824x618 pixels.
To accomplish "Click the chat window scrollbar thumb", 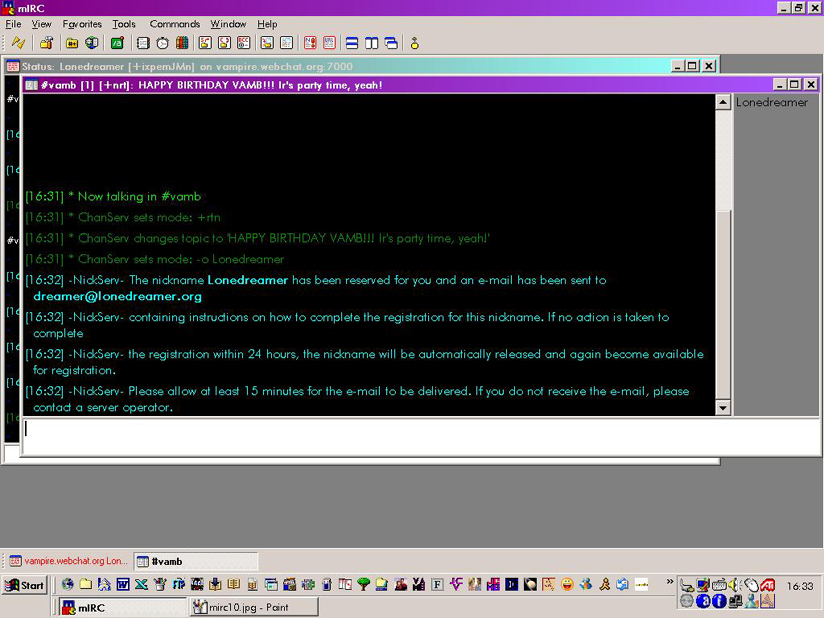I will (x=723, y=305).
